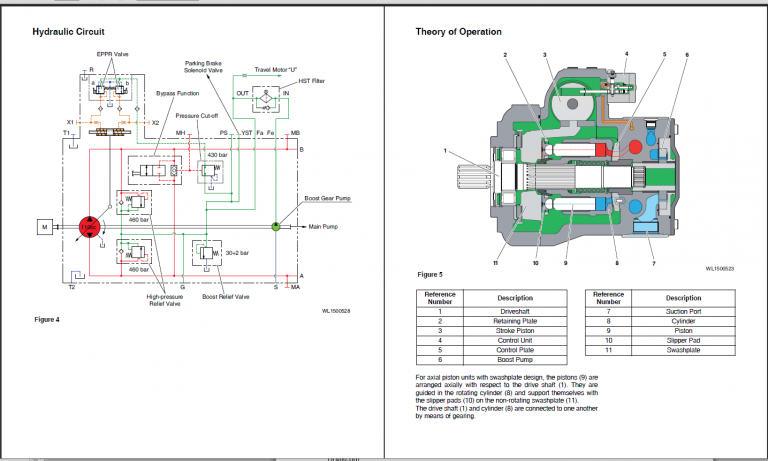Click the Figure 5 caption
This screenshot has width=768, height=461.
430,274
